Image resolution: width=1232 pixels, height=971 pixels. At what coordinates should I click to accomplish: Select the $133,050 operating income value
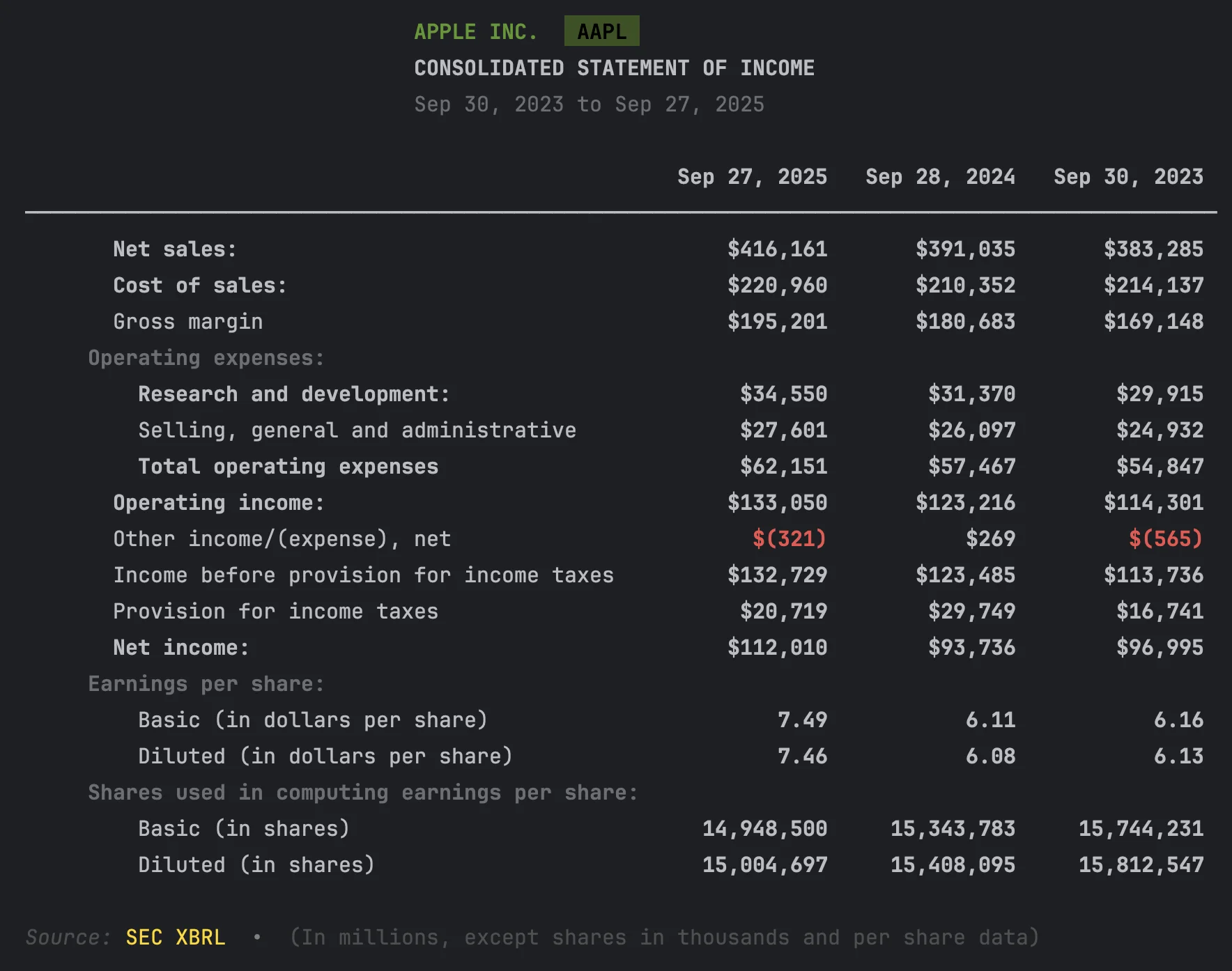777,503
